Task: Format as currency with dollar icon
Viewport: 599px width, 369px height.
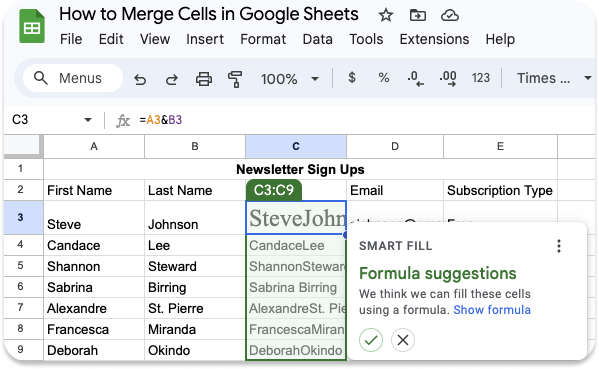Action: point(352,78)
